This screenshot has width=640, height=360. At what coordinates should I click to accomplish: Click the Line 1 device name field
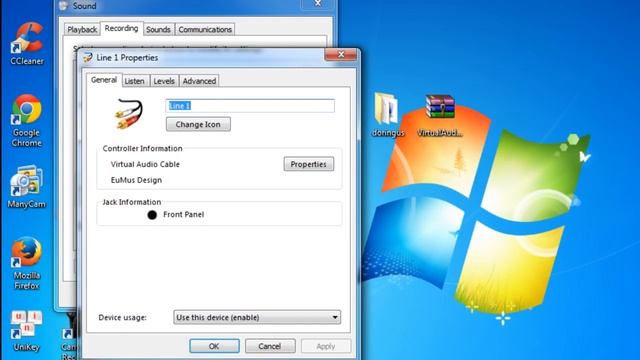tap(250, 106)
